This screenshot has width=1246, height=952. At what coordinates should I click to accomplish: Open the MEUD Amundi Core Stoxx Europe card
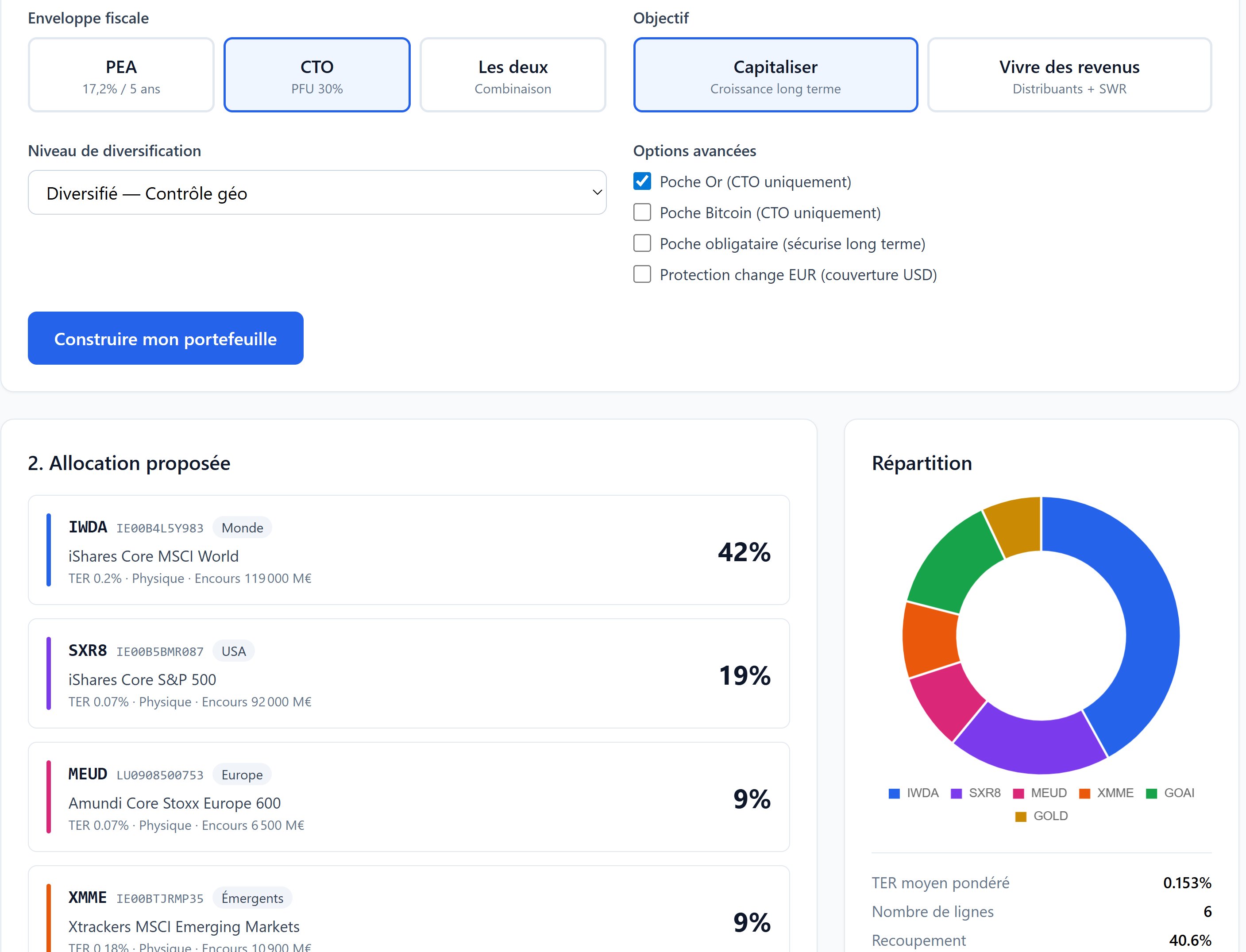pos(409,797)
